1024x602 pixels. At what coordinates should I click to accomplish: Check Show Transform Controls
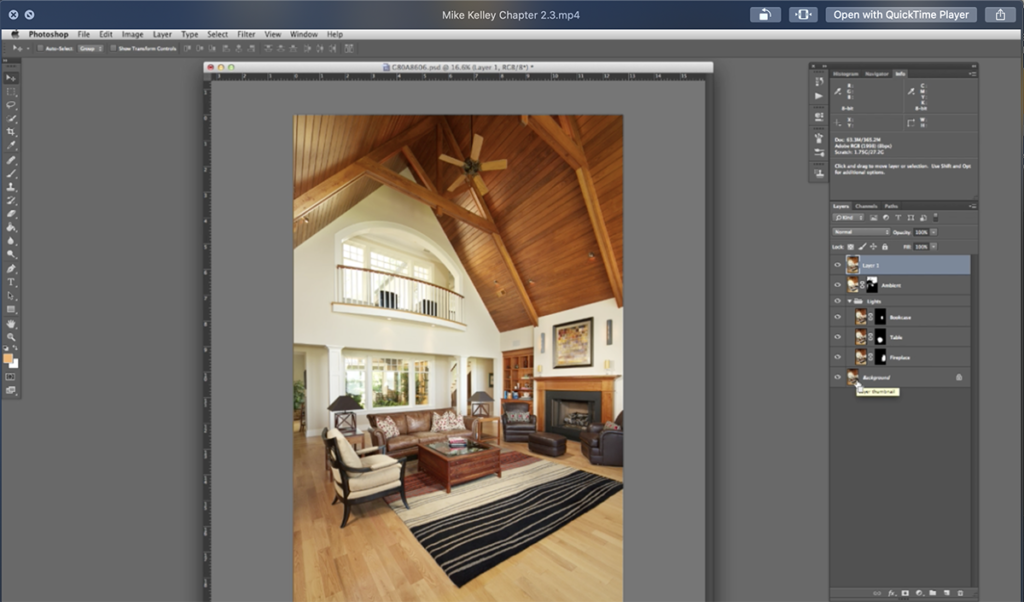112,48
